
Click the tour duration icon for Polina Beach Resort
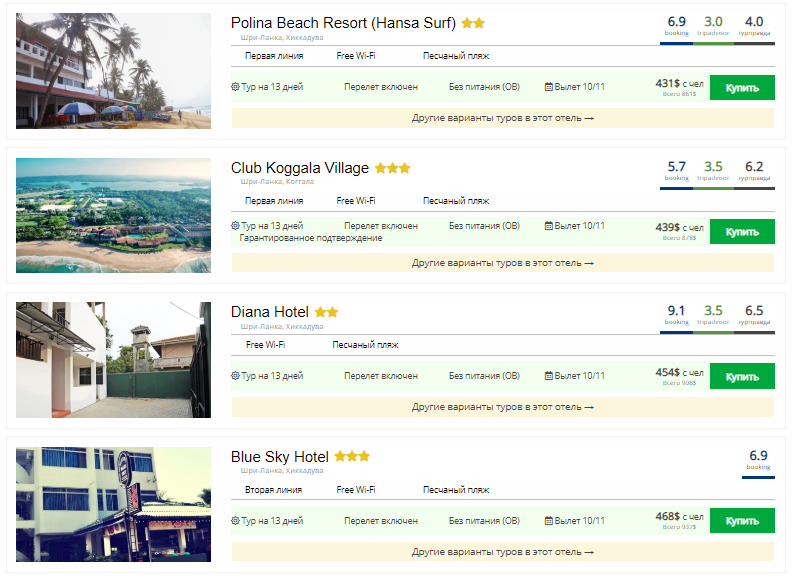236,87
